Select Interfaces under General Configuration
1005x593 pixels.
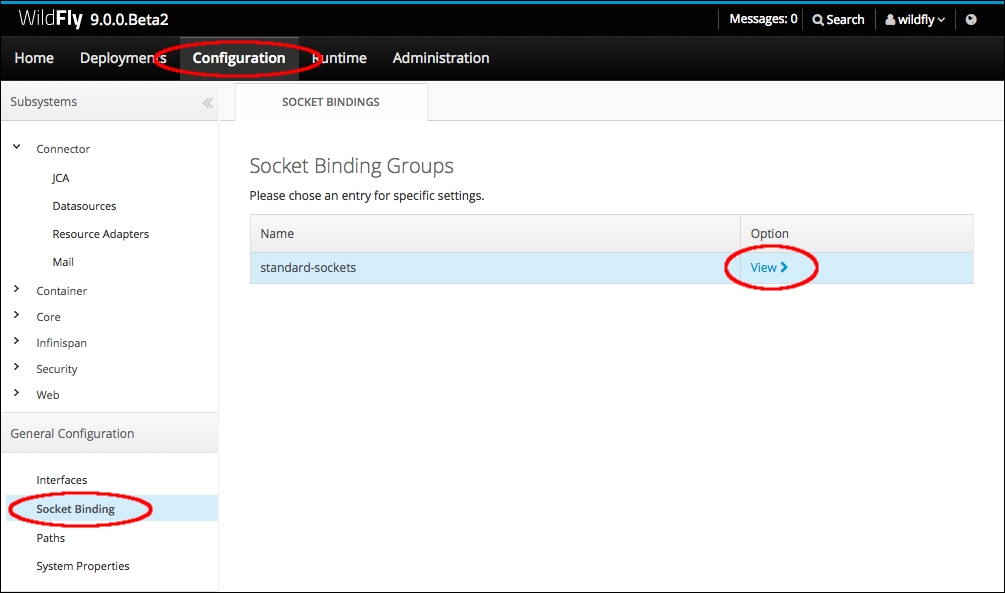pyautogui.click(x=62, y=480)
